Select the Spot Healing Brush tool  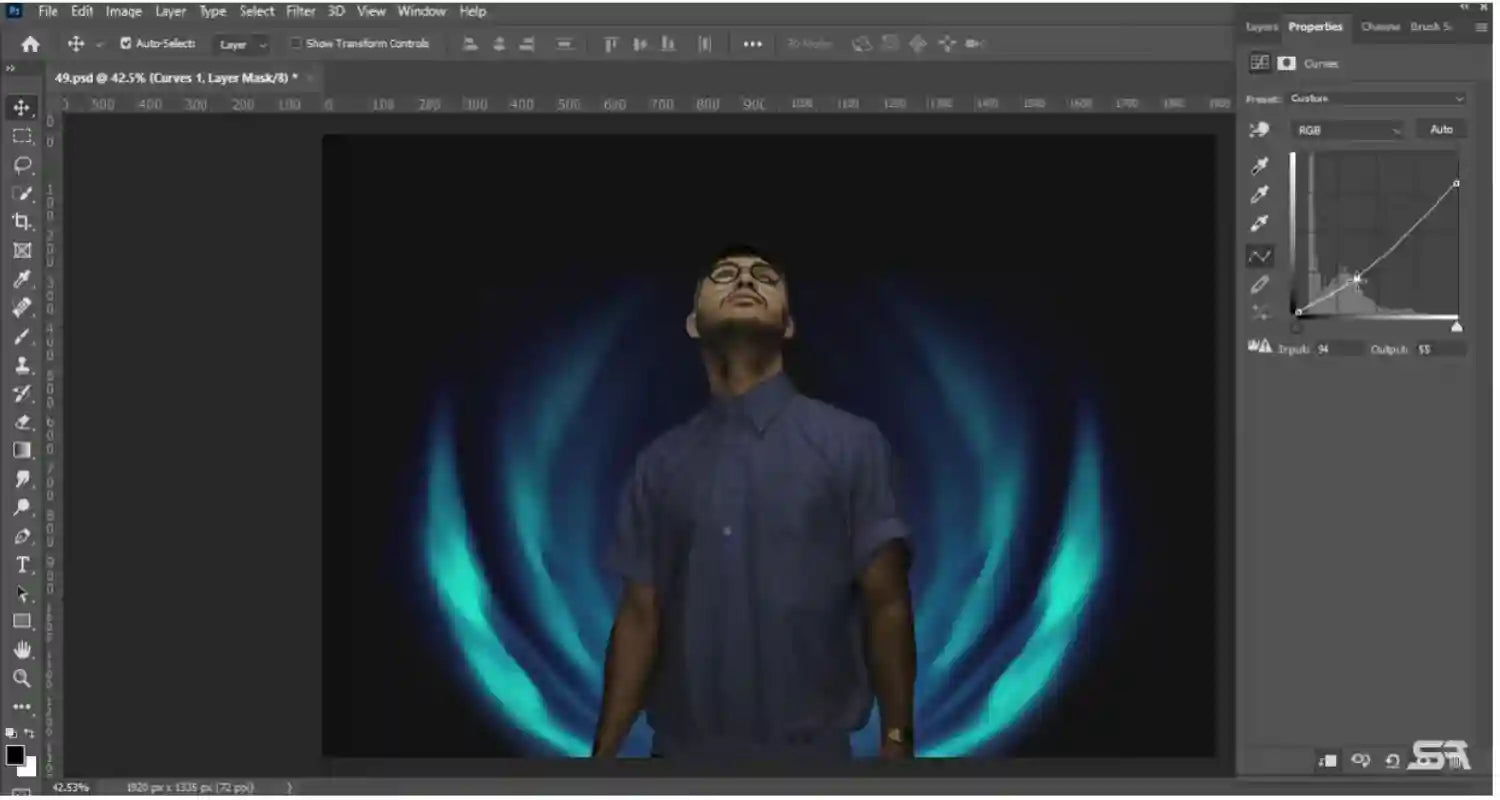coord(22,308)
